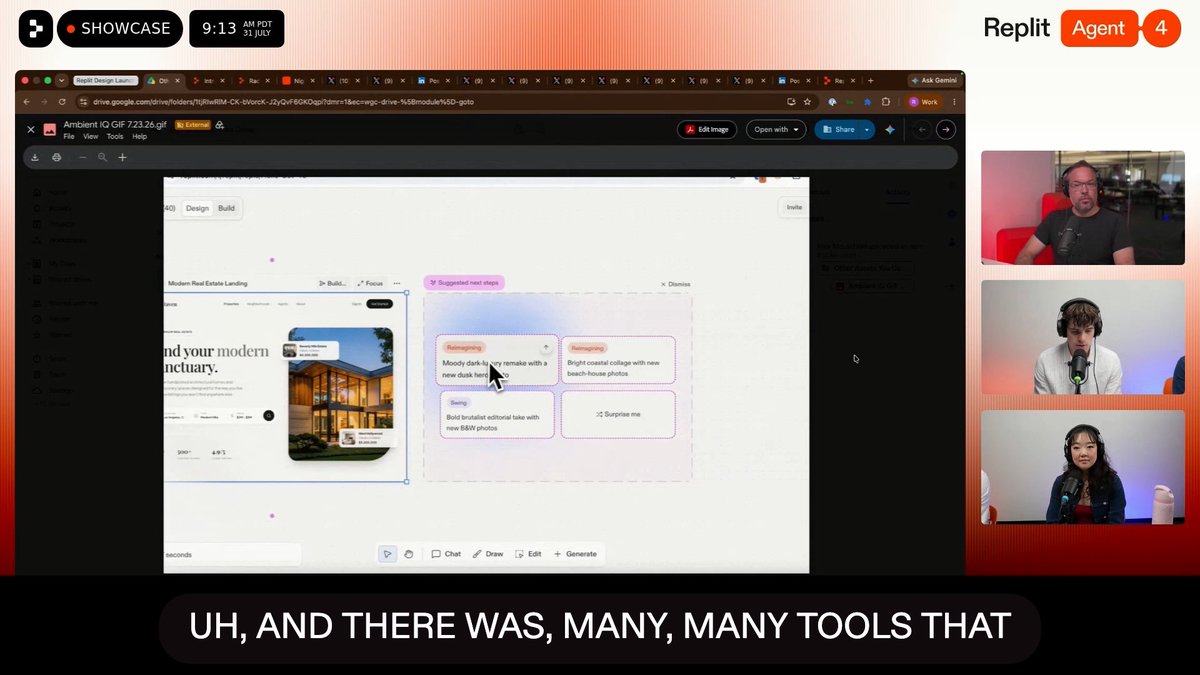
Task: Click the Build button above the frame
Action: tap(332, 283)
